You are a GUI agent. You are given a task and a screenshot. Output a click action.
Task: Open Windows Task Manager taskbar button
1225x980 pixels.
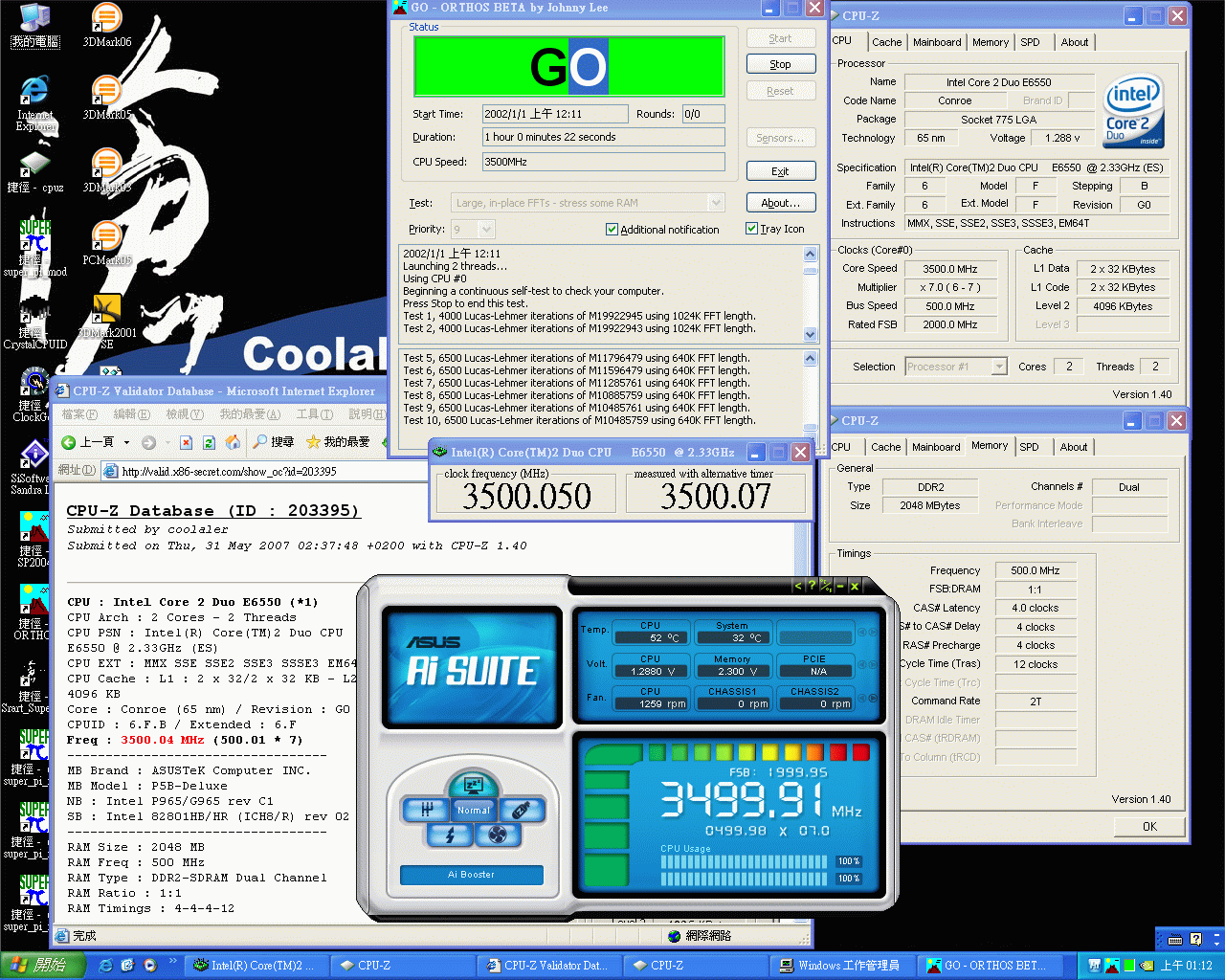coord(840,966)
